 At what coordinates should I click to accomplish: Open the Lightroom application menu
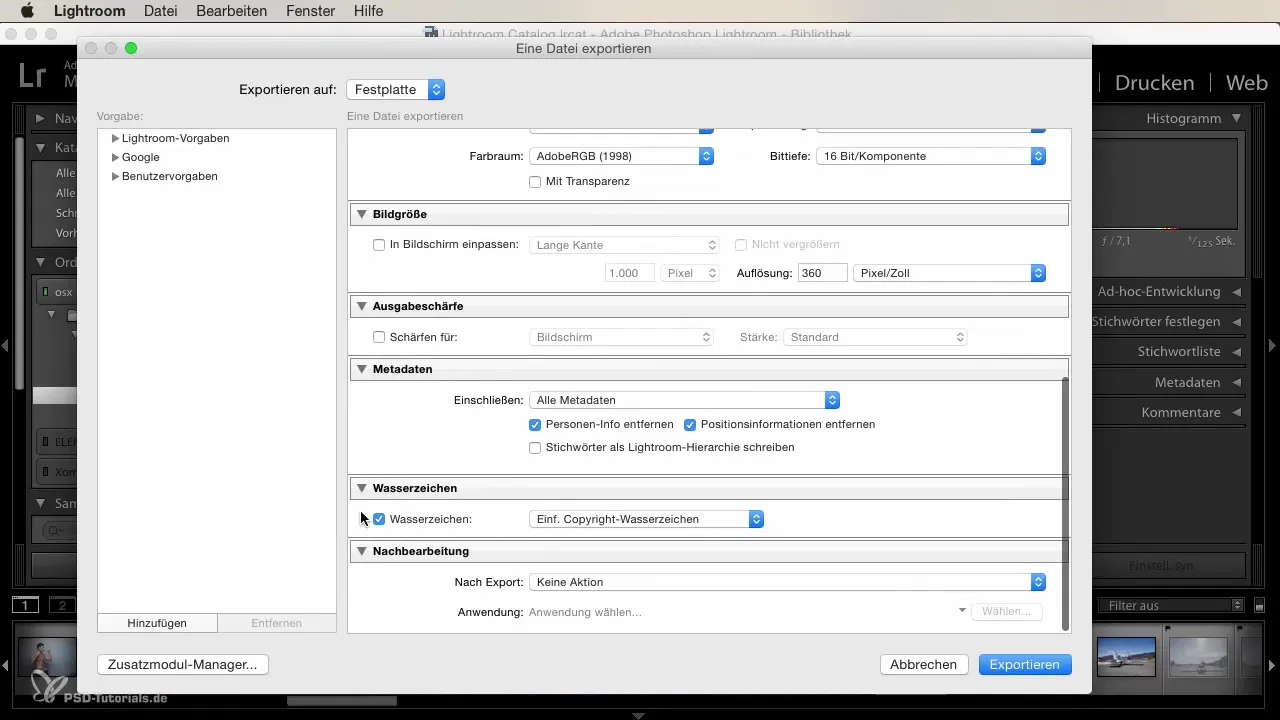coord(90,10)
